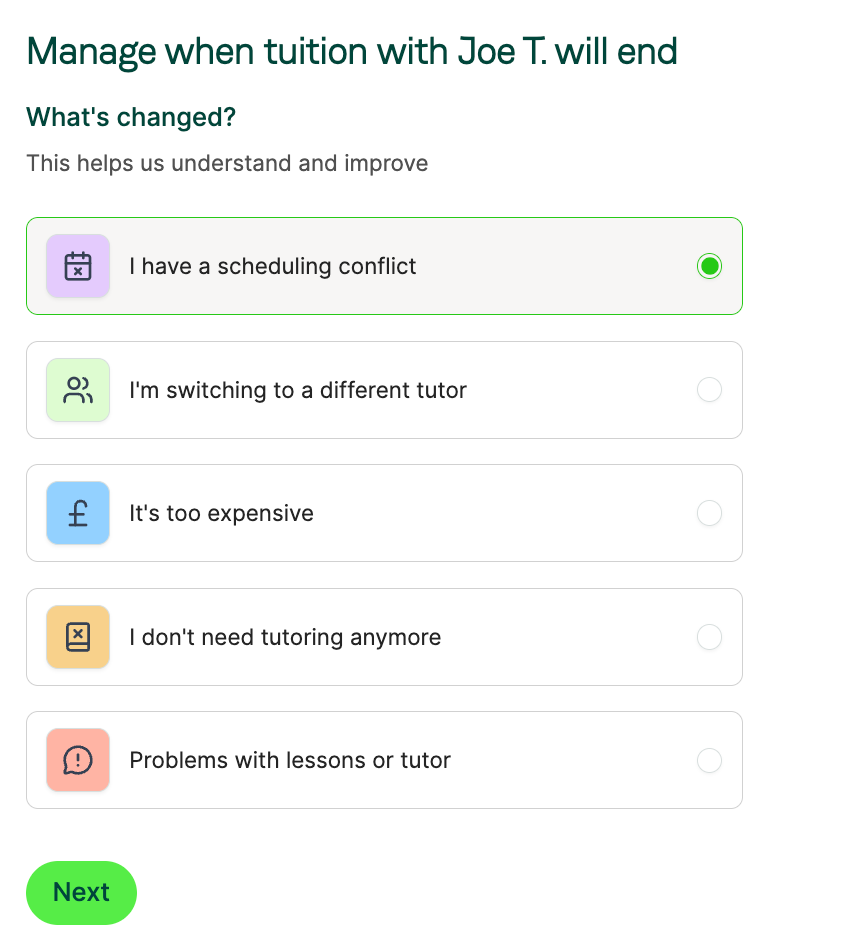Click the orange book-with-x icon
The width and height of the screenshot is (868, 942).
[78, 637]
